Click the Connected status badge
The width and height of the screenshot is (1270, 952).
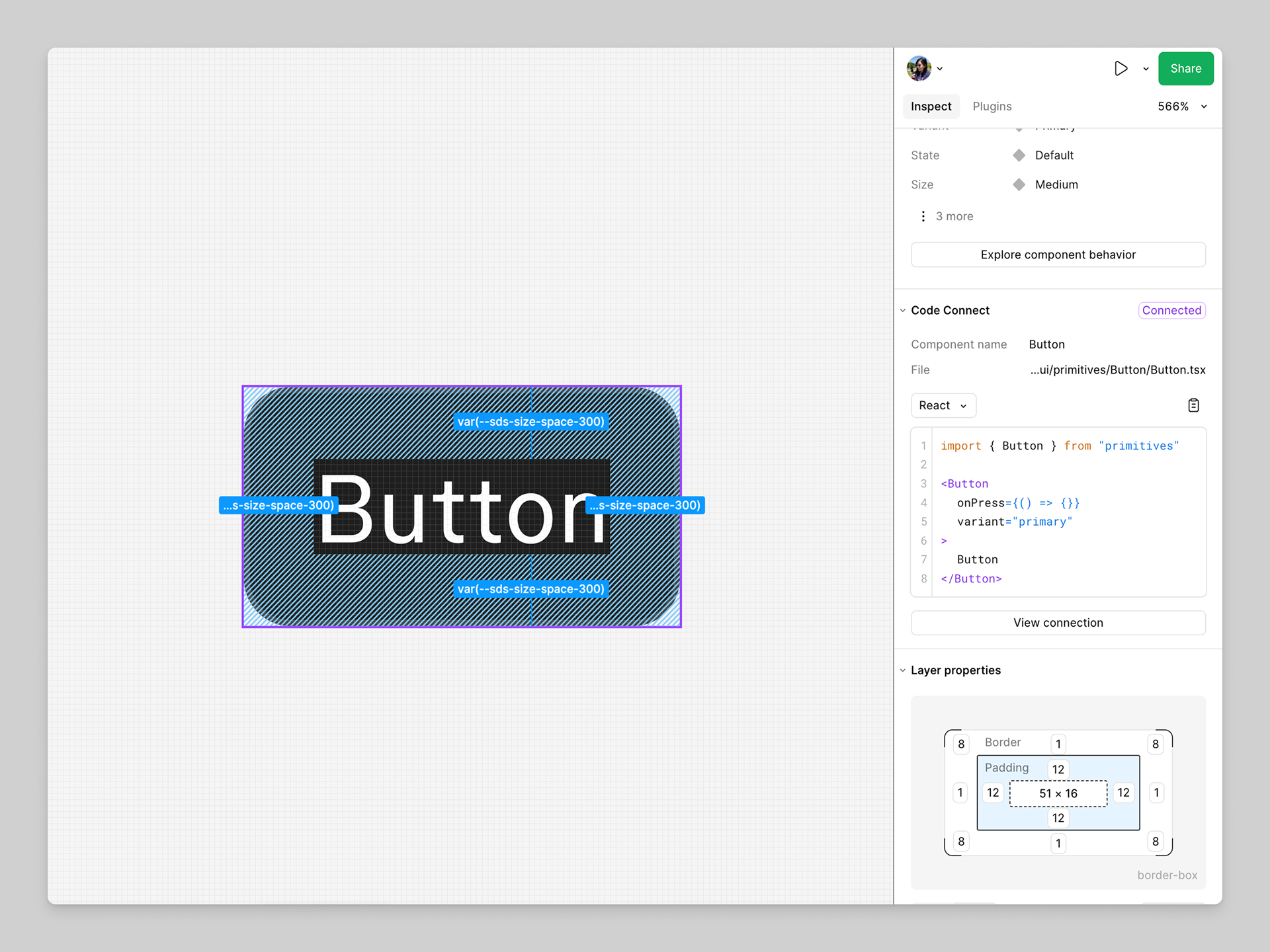[1171, 310]
